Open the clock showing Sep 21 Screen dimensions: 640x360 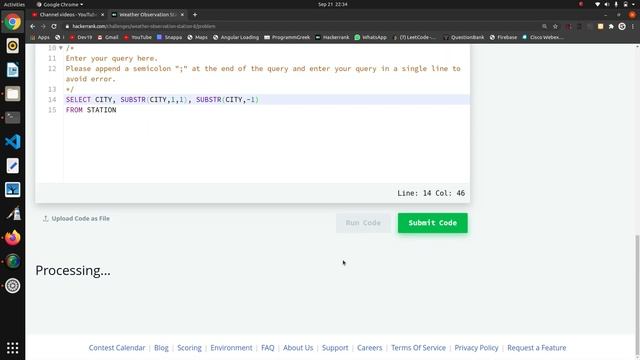point(333,4)
